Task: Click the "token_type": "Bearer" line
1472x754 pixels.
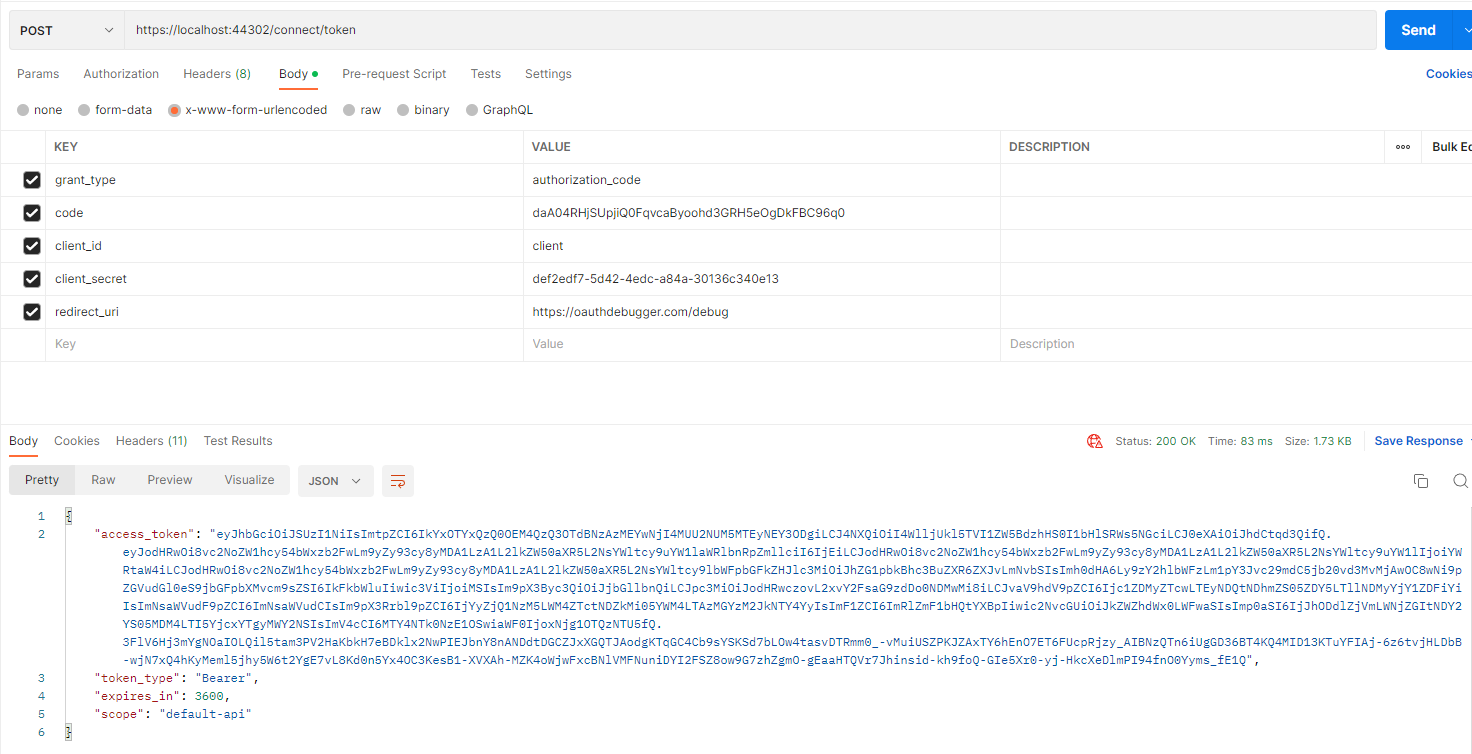Action: coord(176,678)
